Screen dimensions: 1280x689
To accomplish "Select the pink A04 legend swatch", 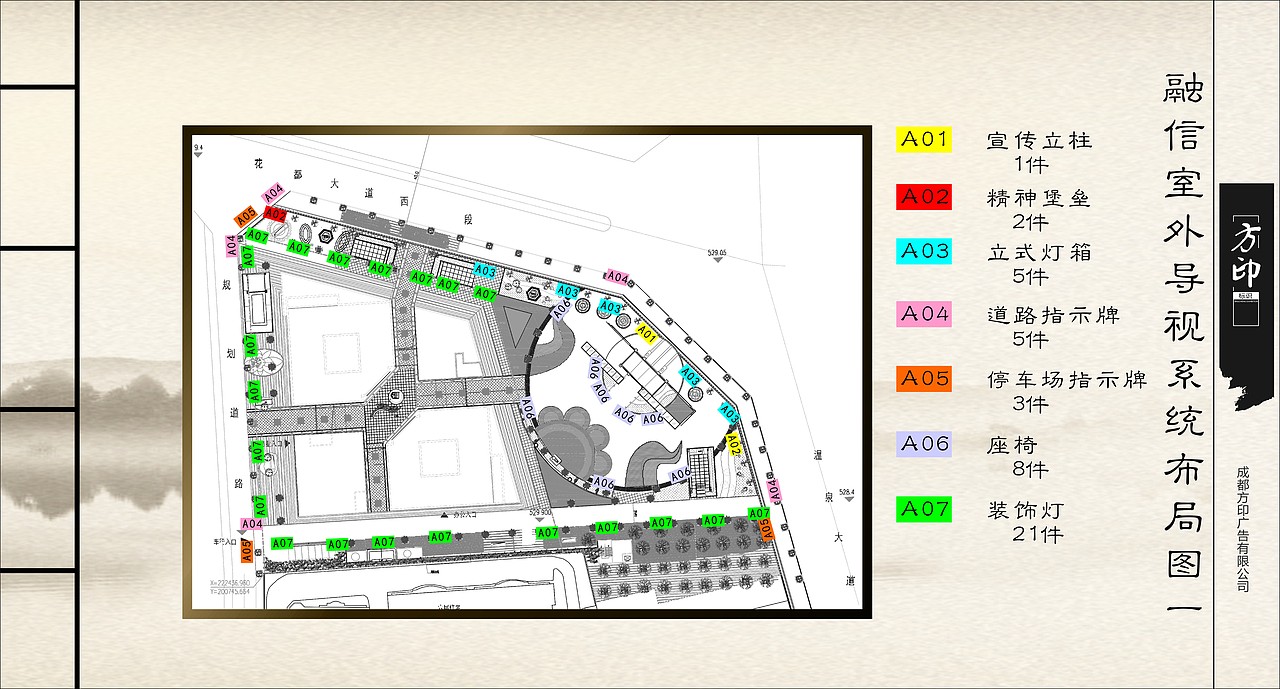I will click(924, 313).
